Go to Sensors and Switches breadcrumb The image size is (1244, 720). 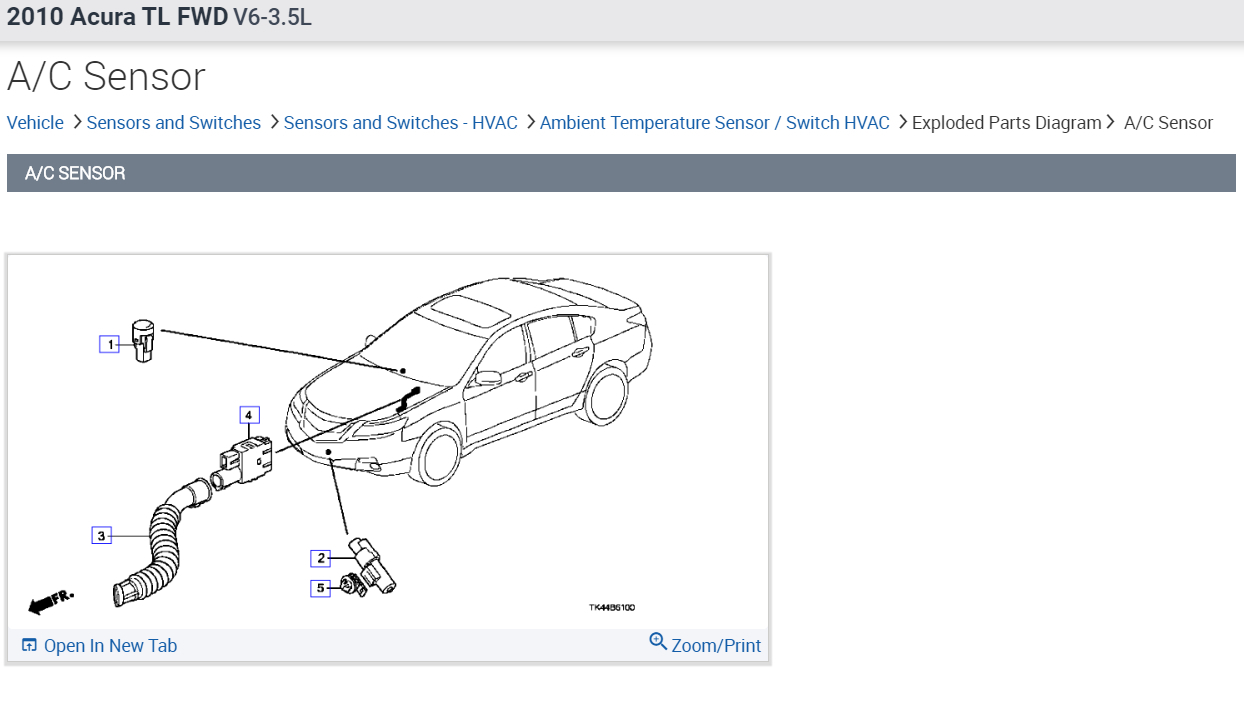(x=173, y=123)
